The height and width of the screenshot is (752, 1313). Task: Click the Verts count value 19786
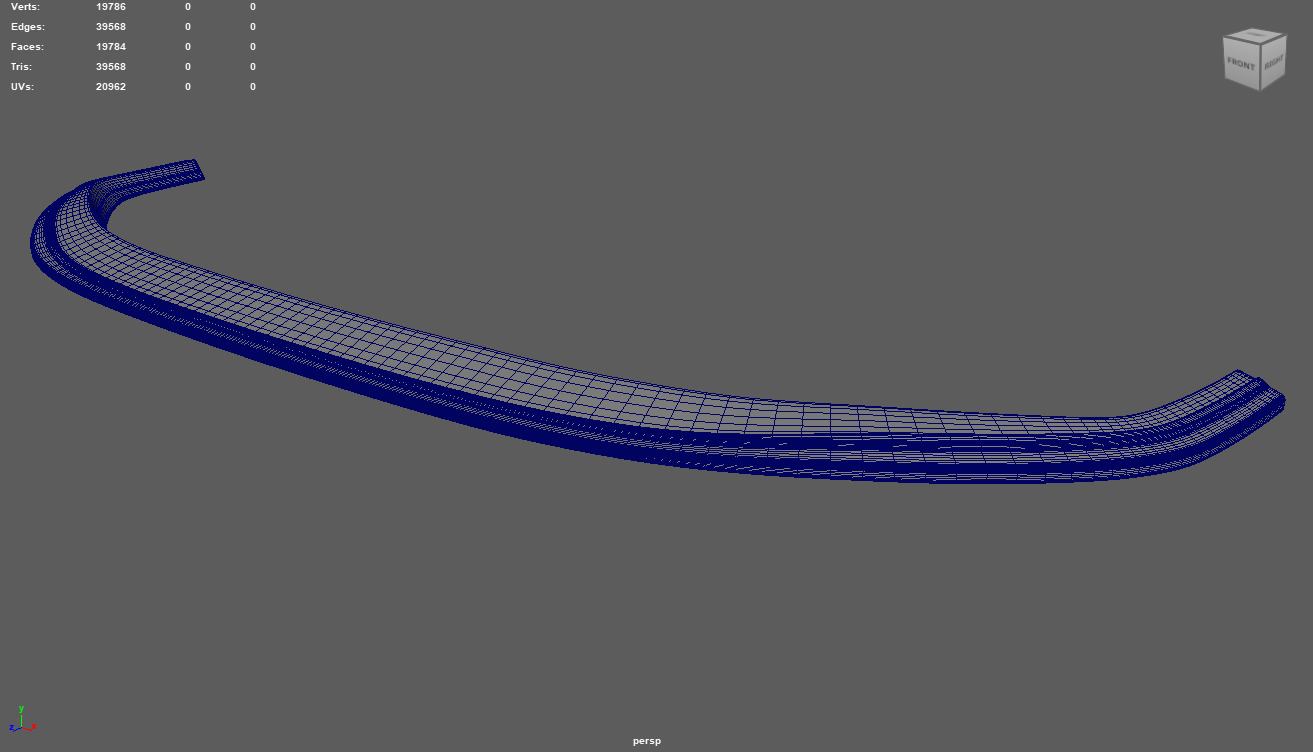[x=111, y=7]
